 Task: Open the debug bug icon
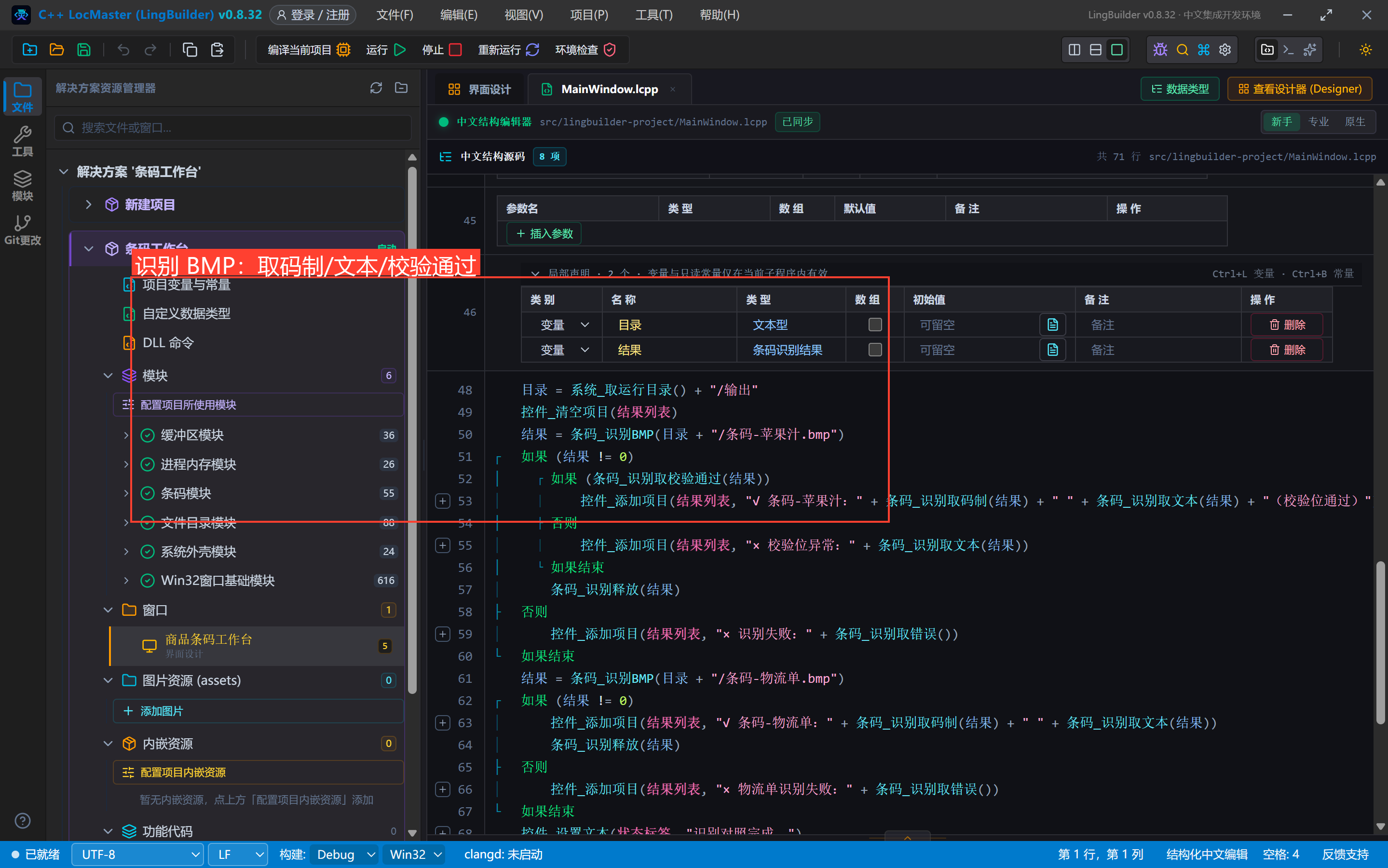point(1160,50)
